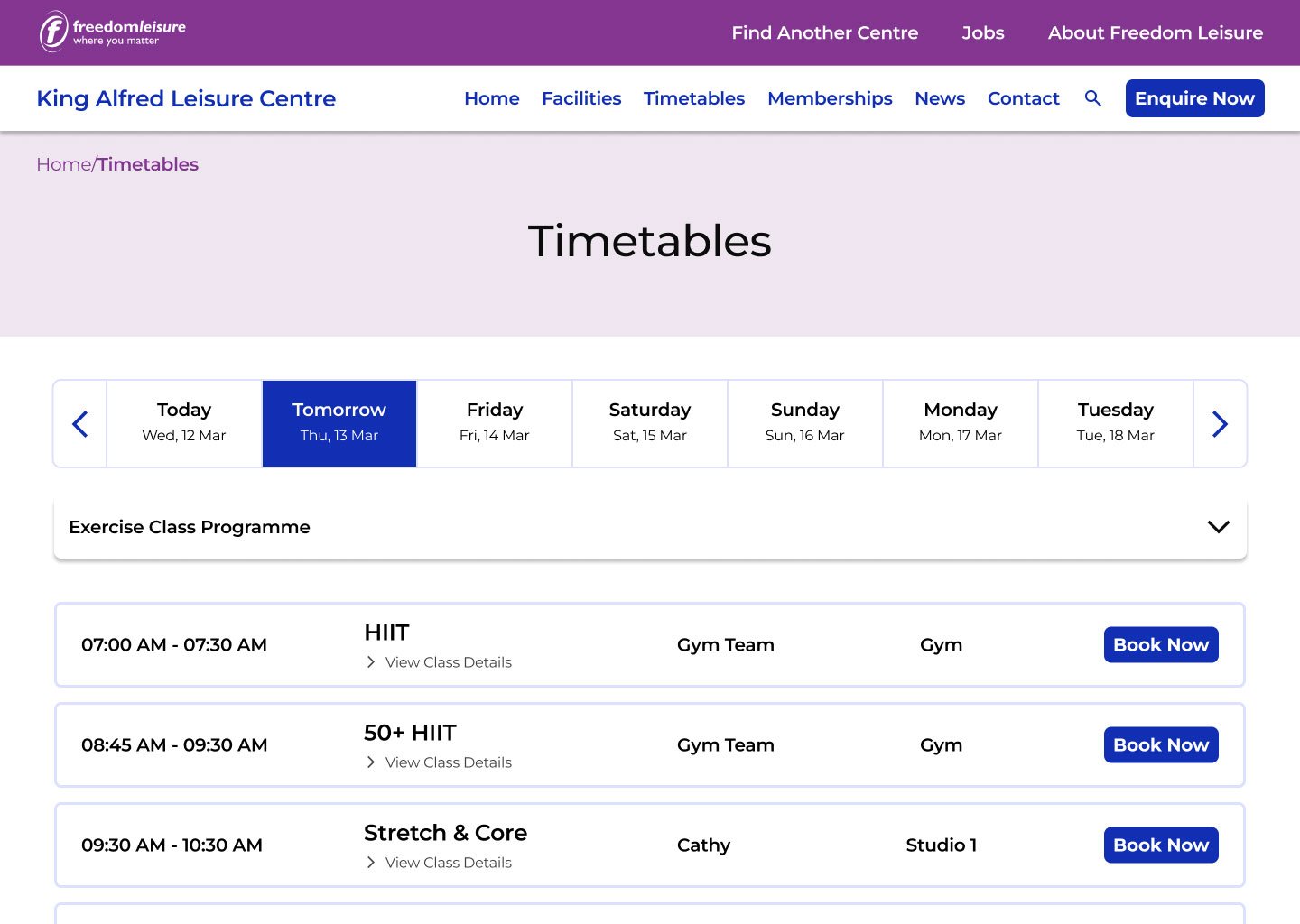
Task: Click the Timetables breadcrumb
Action: 148,164
